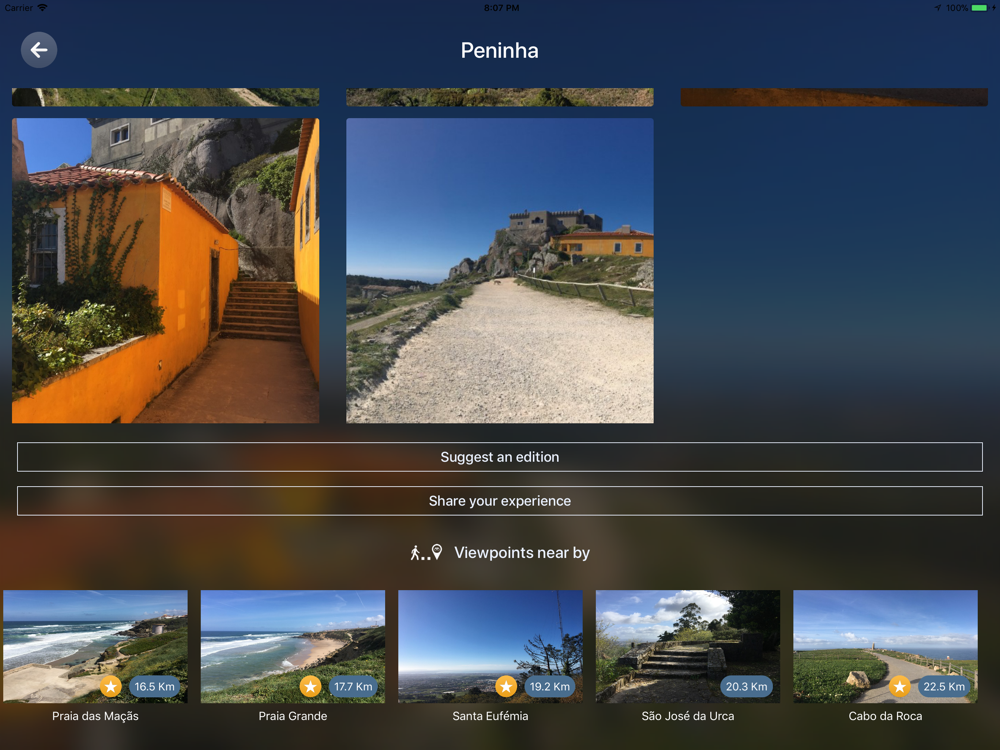Tap the back arrow button
Viewport: 1000px width, 750px height.
tap(39, 50)
